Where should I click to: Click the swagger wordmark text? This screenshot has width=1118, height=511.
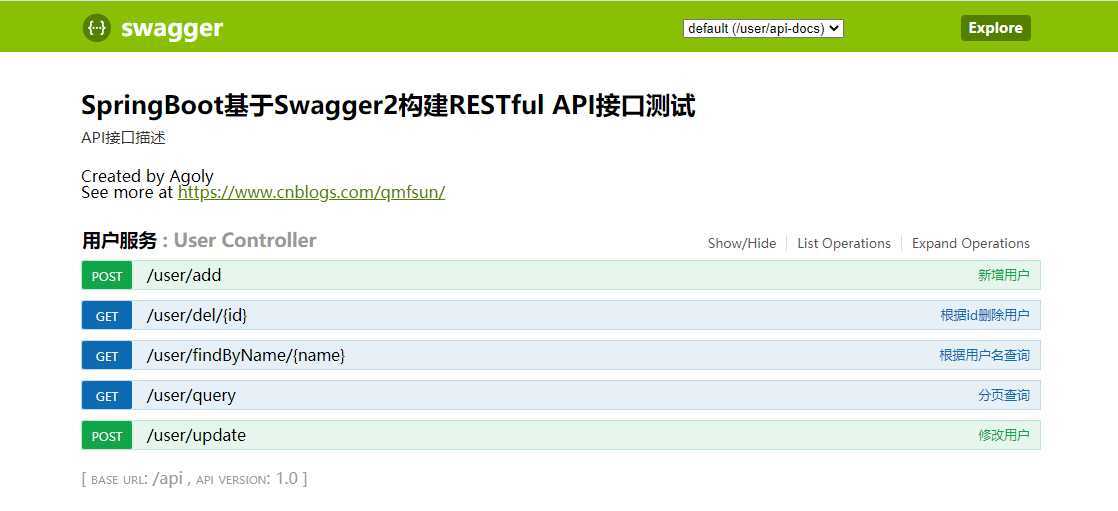click(172, 29)
